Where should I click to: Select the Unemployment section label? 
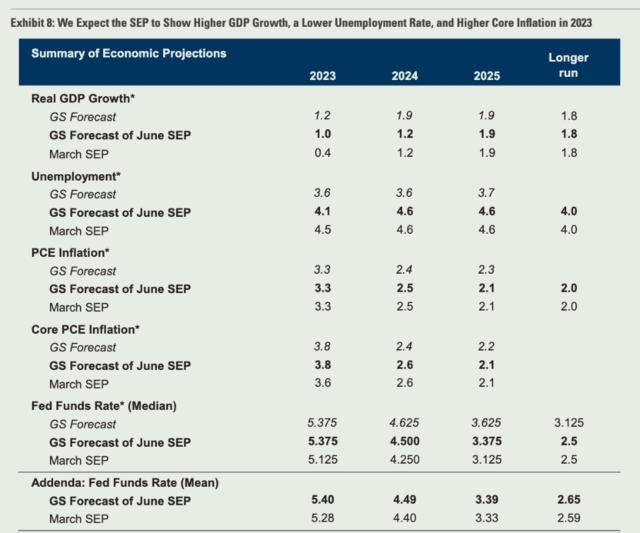[76, 176]
